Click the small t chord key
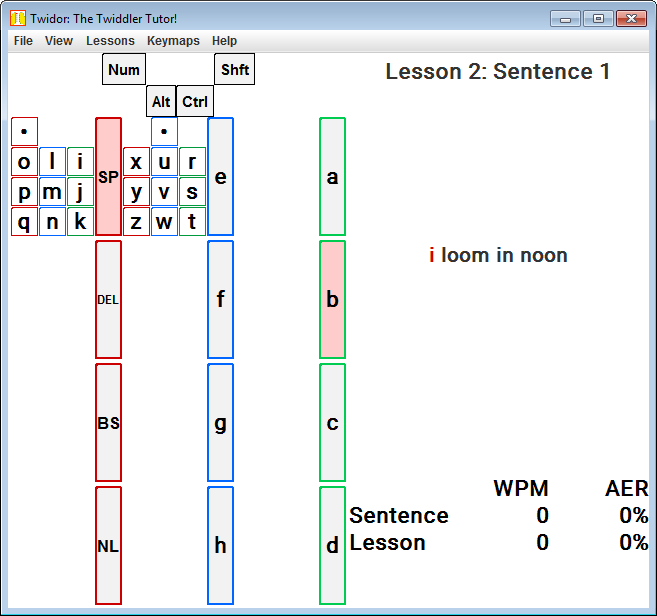Viewport: 657px width, 616px height. (192, 221)
